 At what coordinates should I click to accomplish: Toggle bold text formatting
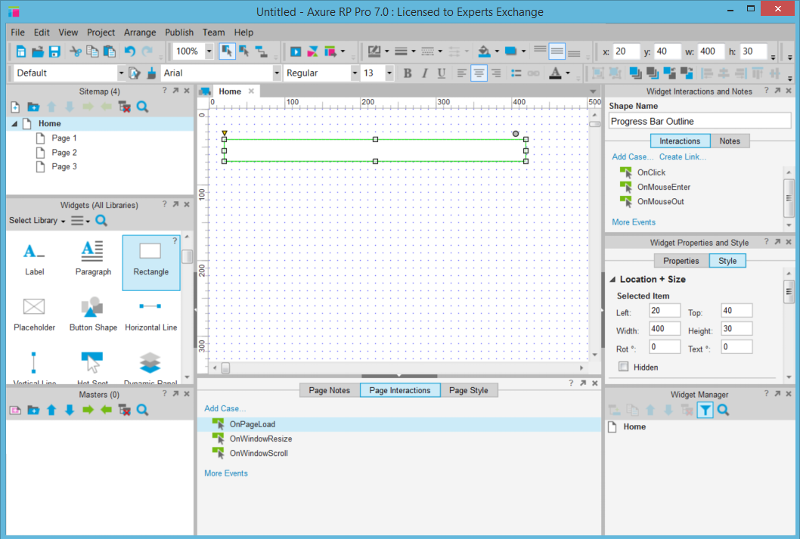point(407,73)
